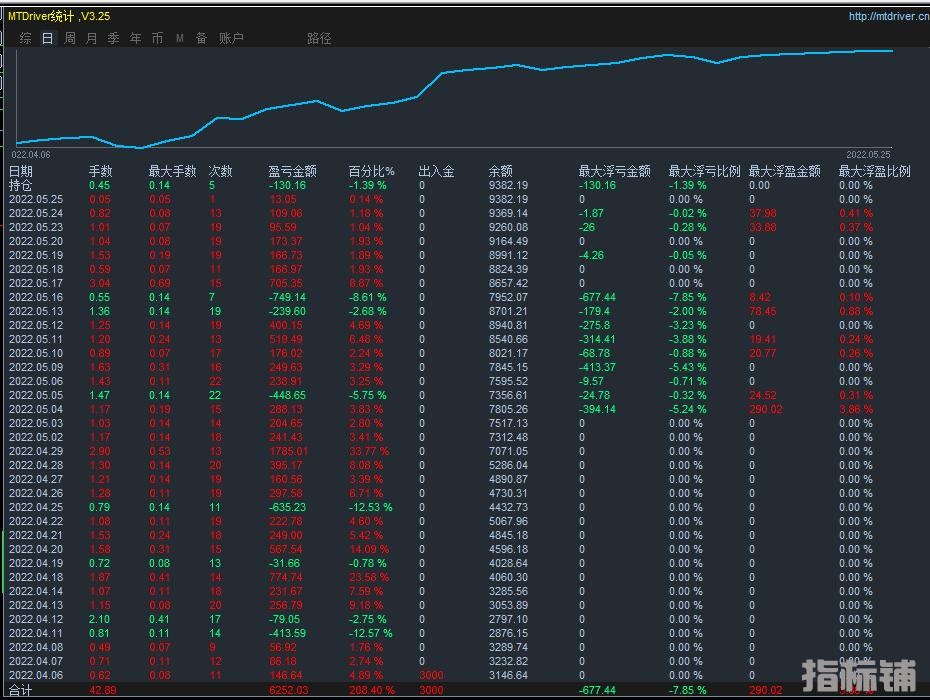The width and height of the screenshot is (930, 700).
Task: Click the 最大浮盈金额 column header
Action: click(785, 171)
